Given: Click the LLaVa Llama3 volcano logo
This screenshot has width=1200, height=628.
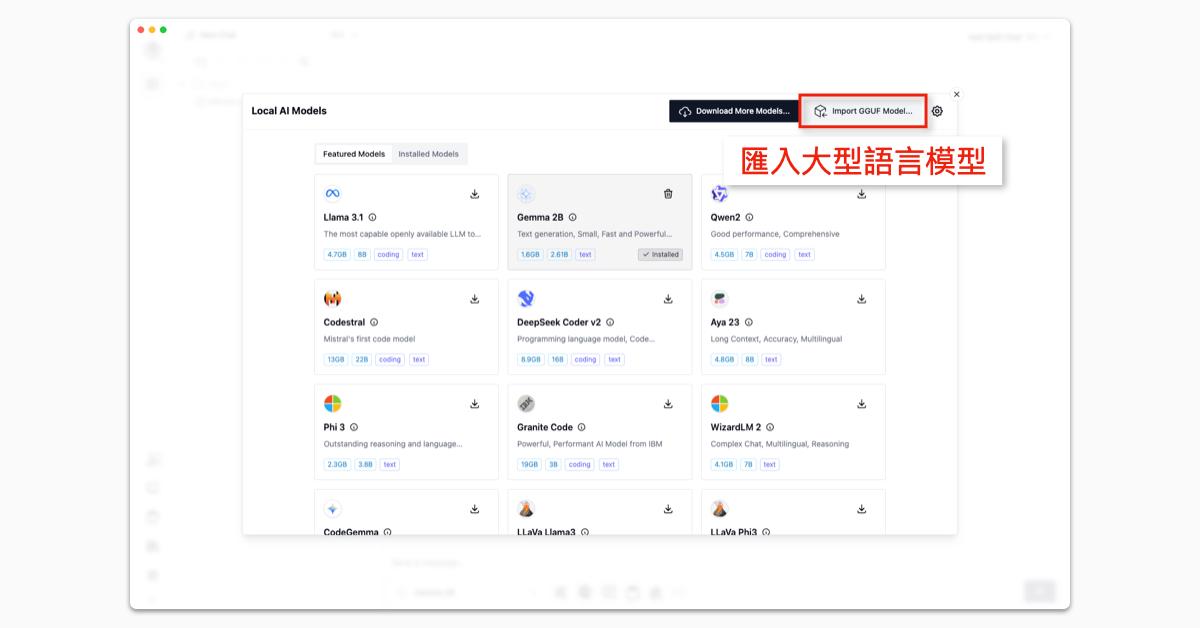Looking at the screenshot, I should tap(526, 509).
